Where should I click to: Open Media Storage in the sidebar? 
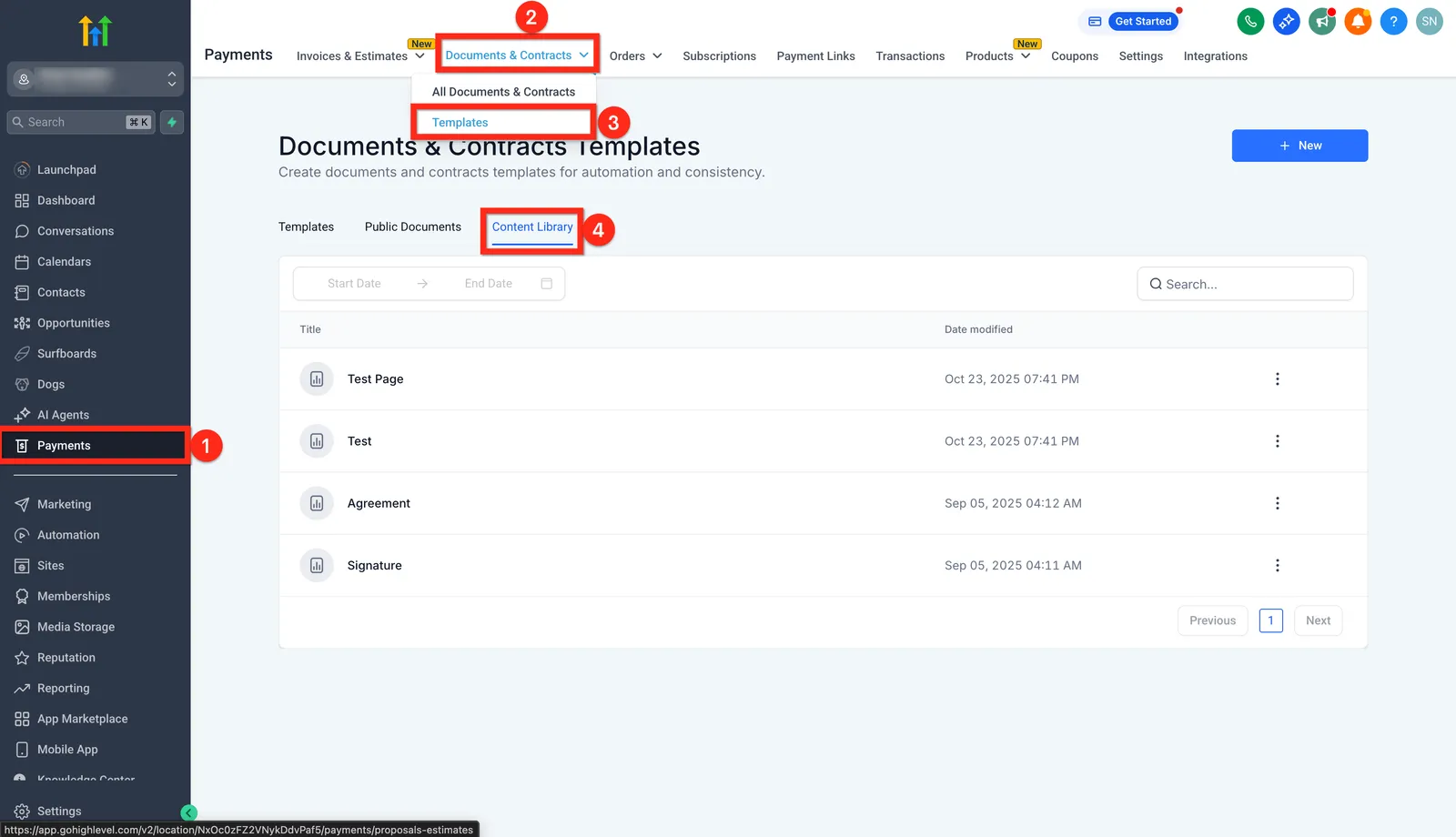point(76,627)
